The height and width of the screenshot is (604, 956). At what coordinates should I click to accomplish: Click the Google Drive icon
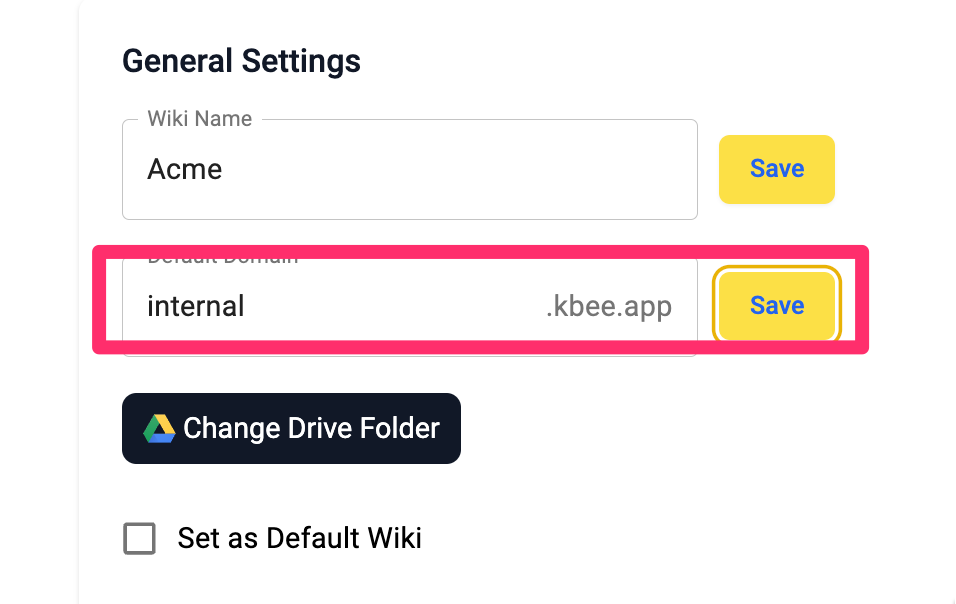[159, 428]
